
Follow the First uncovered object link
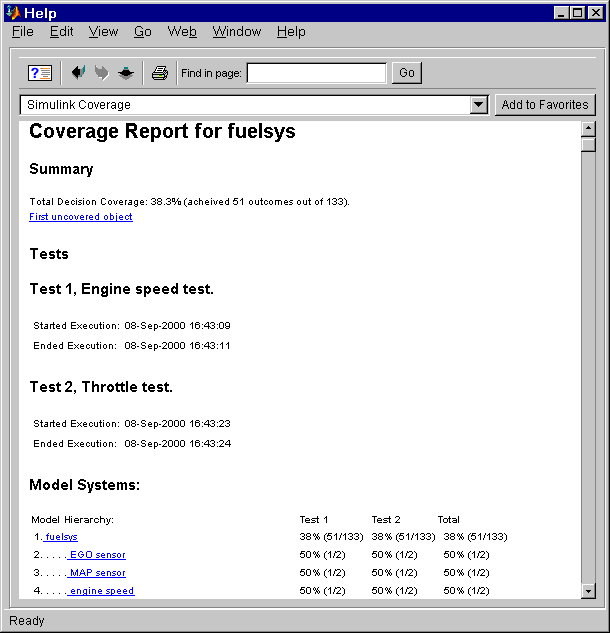point(81,217)
